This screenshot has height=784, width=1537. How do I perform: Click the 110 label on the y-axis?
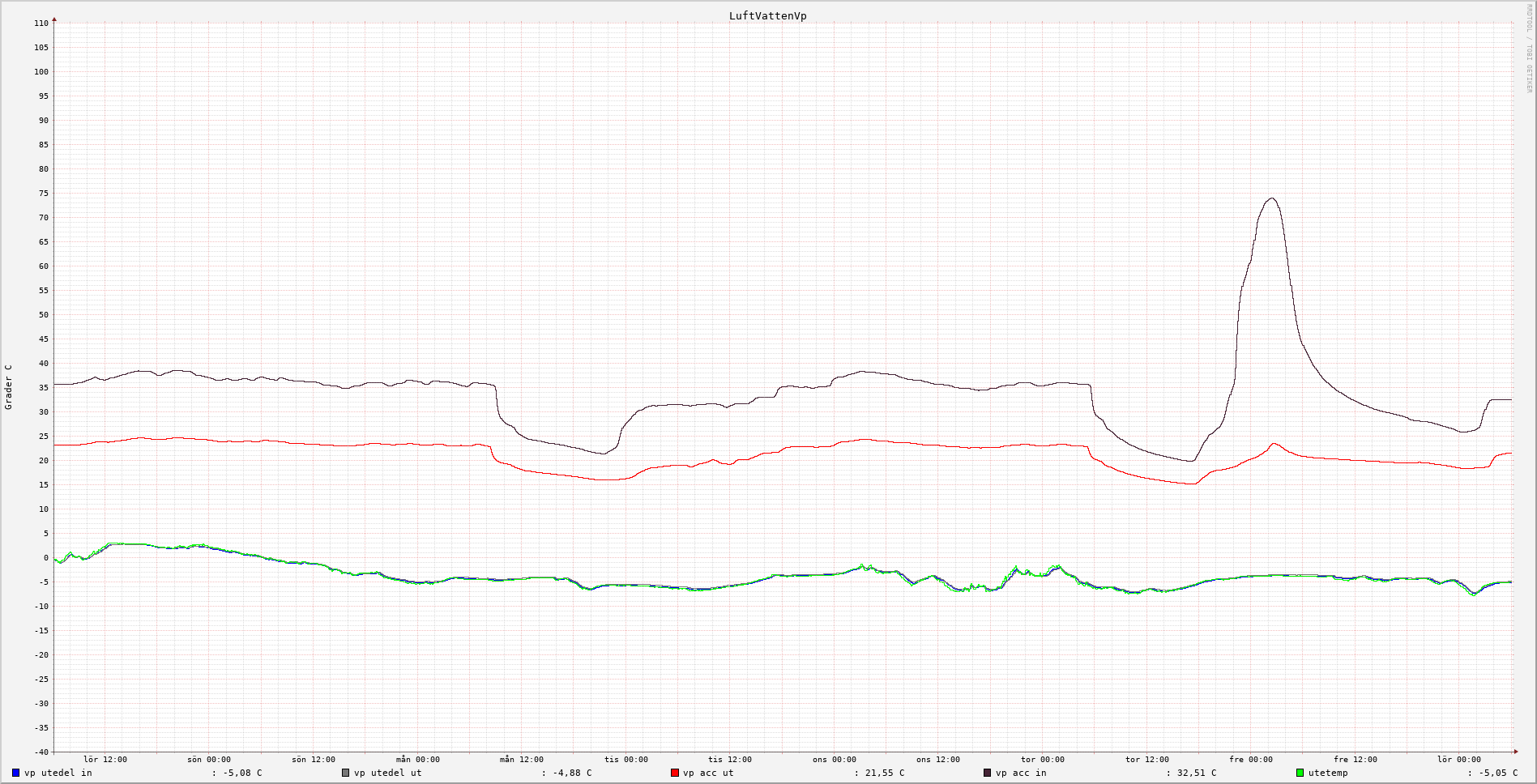pos(41,23)
